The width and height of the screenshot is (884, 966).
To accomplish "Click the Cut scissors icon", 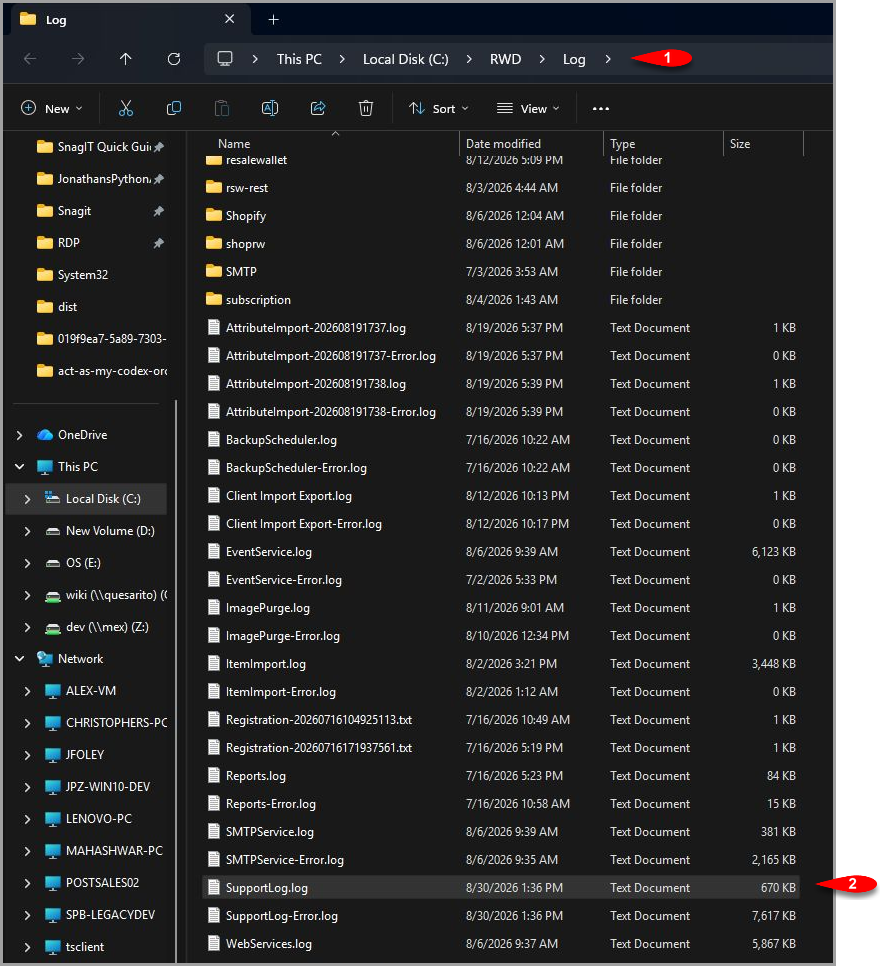I will [126, 108].
